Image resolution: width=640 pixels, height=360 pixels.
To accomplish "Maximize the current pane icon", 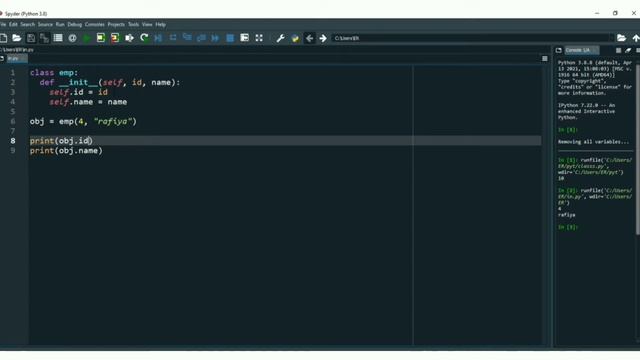I will 244,38.
